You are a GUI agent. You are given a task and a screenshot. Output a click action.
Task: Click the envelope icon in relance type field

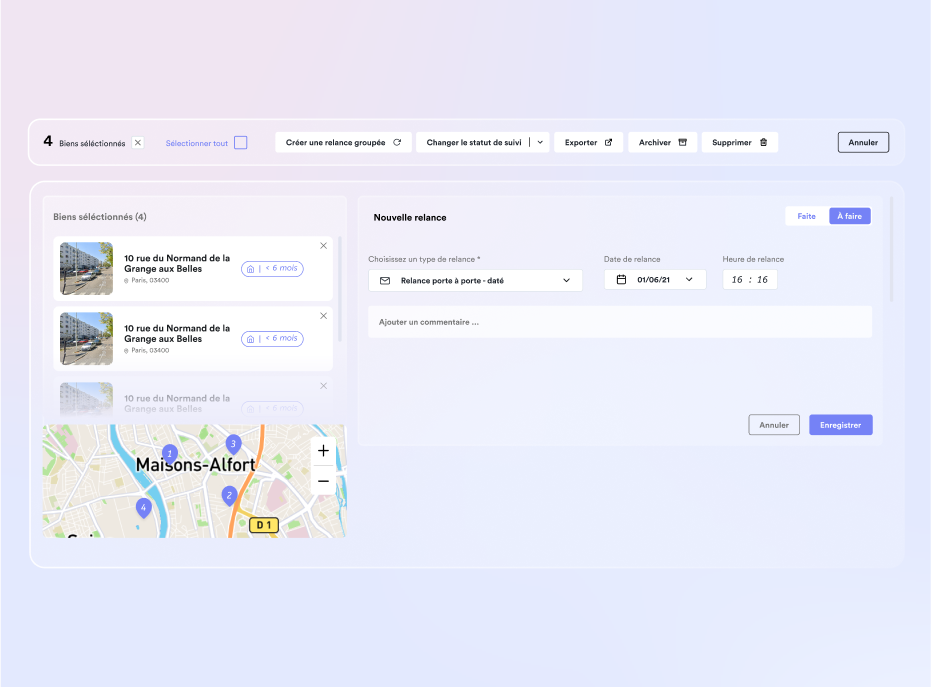385,281
